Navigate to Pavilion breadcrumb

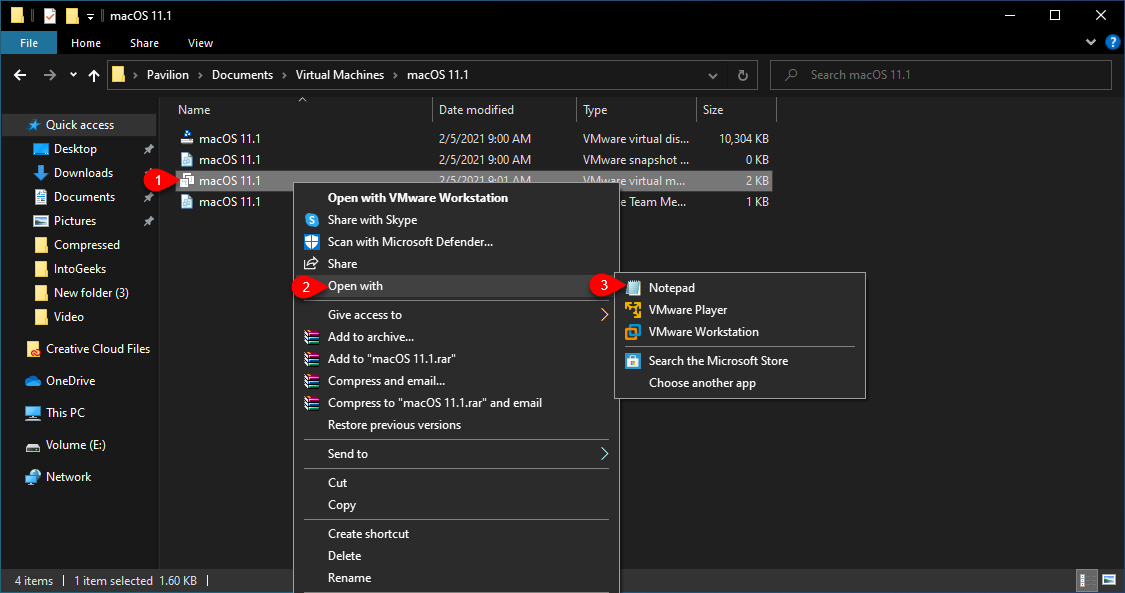point(168,75)
